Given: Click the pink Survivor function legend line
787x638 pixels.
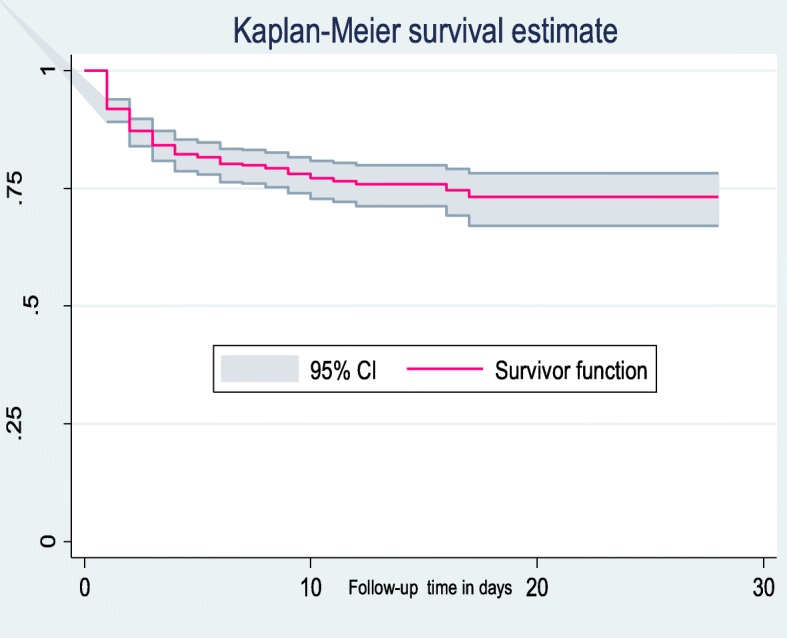Looking at the screenshot, I should (x=442, y=370).
